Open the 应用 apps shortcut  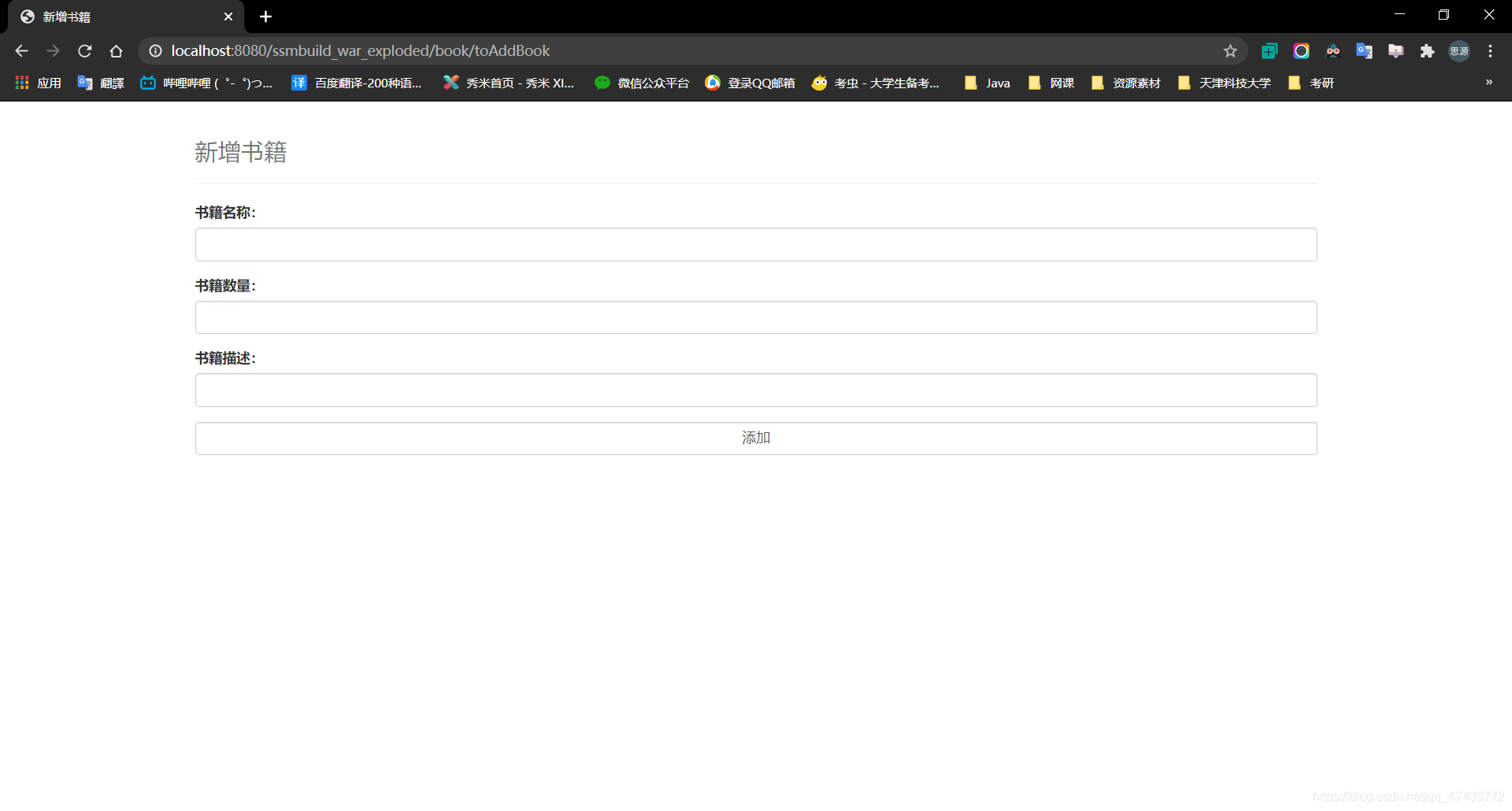pos(38,83)
